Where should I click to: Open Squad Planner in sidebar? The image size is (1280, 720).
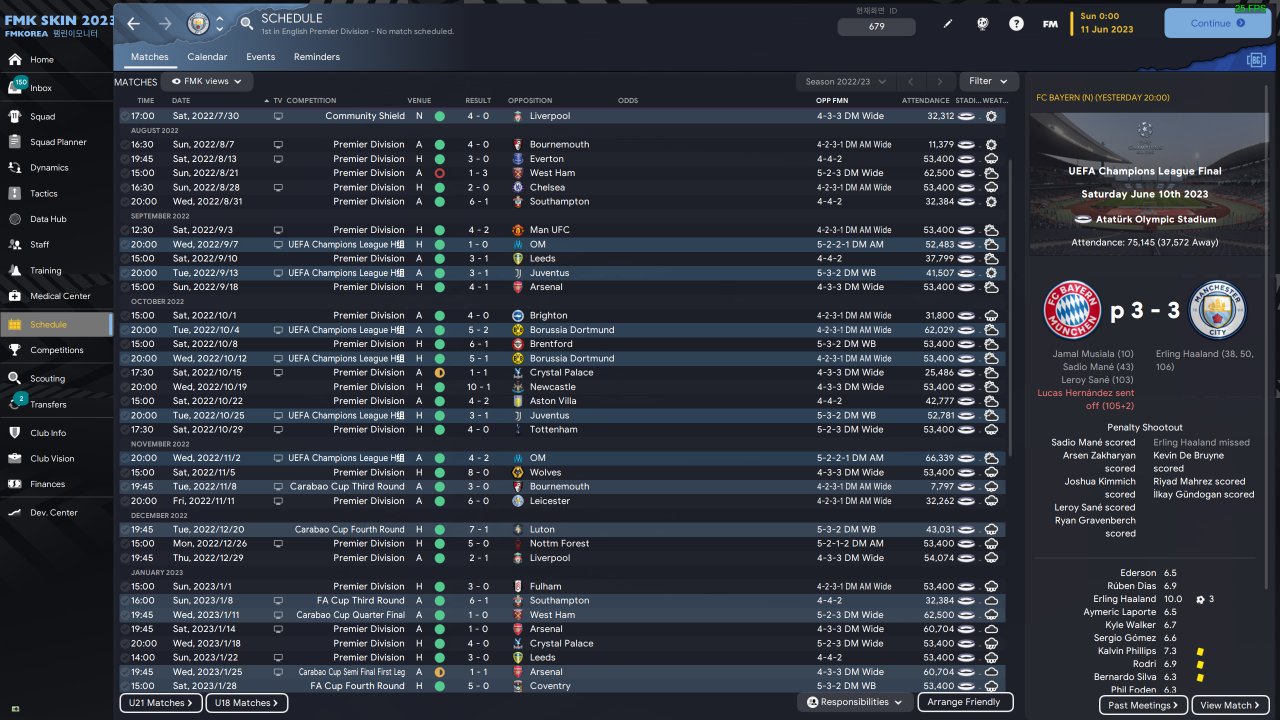[58, 142]
